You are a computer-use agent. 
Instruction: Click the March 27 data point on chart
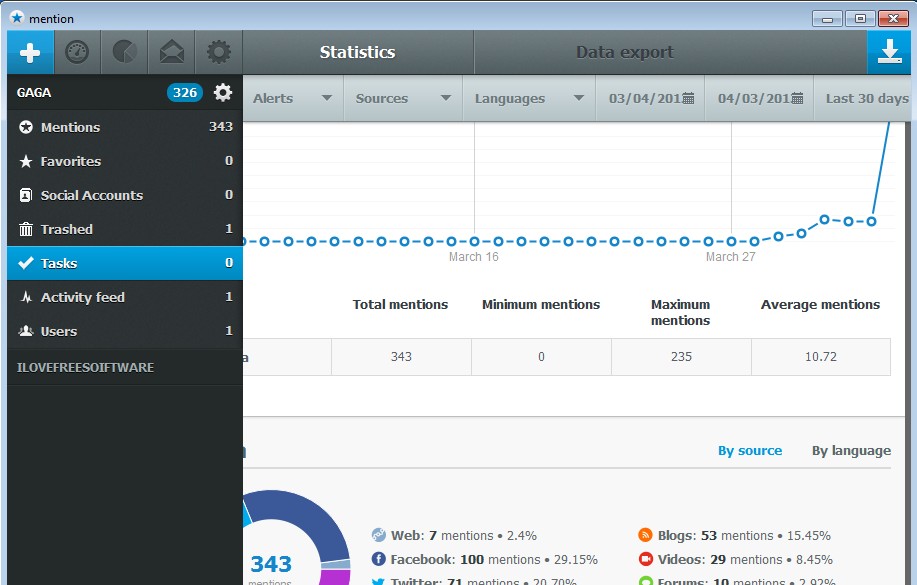pos(732,241)
